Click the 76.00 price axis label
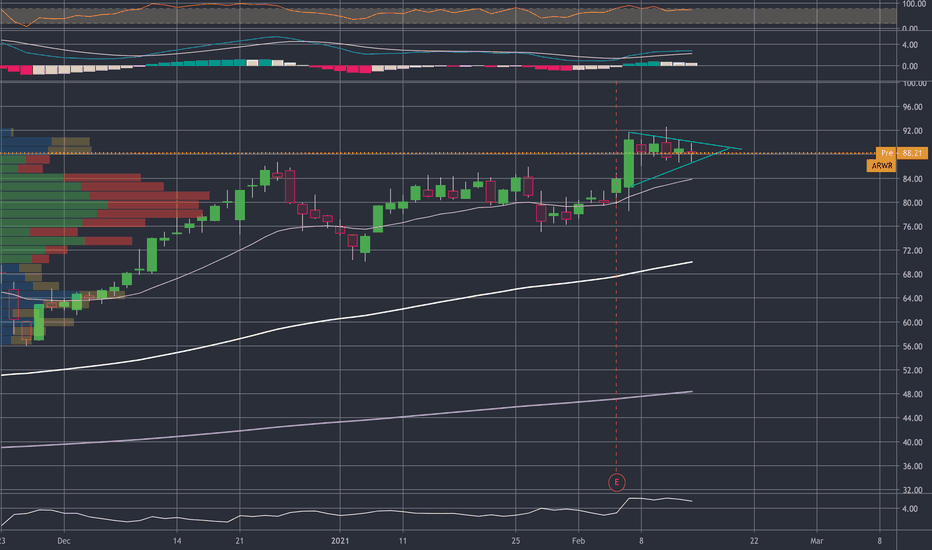Image resolution: width=932 pixels, height=550 pixels. click(912, 227)
